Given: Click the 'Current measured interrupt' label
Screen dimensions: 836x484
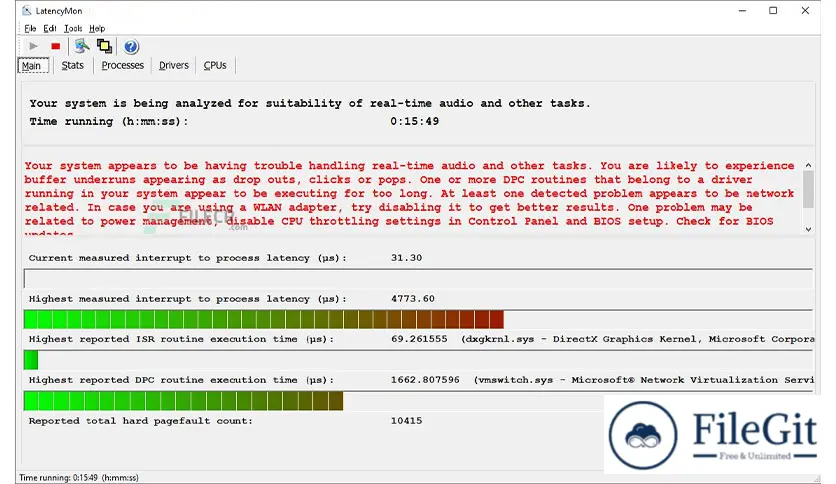Looking at the screenshot, I should coord(188,259).
